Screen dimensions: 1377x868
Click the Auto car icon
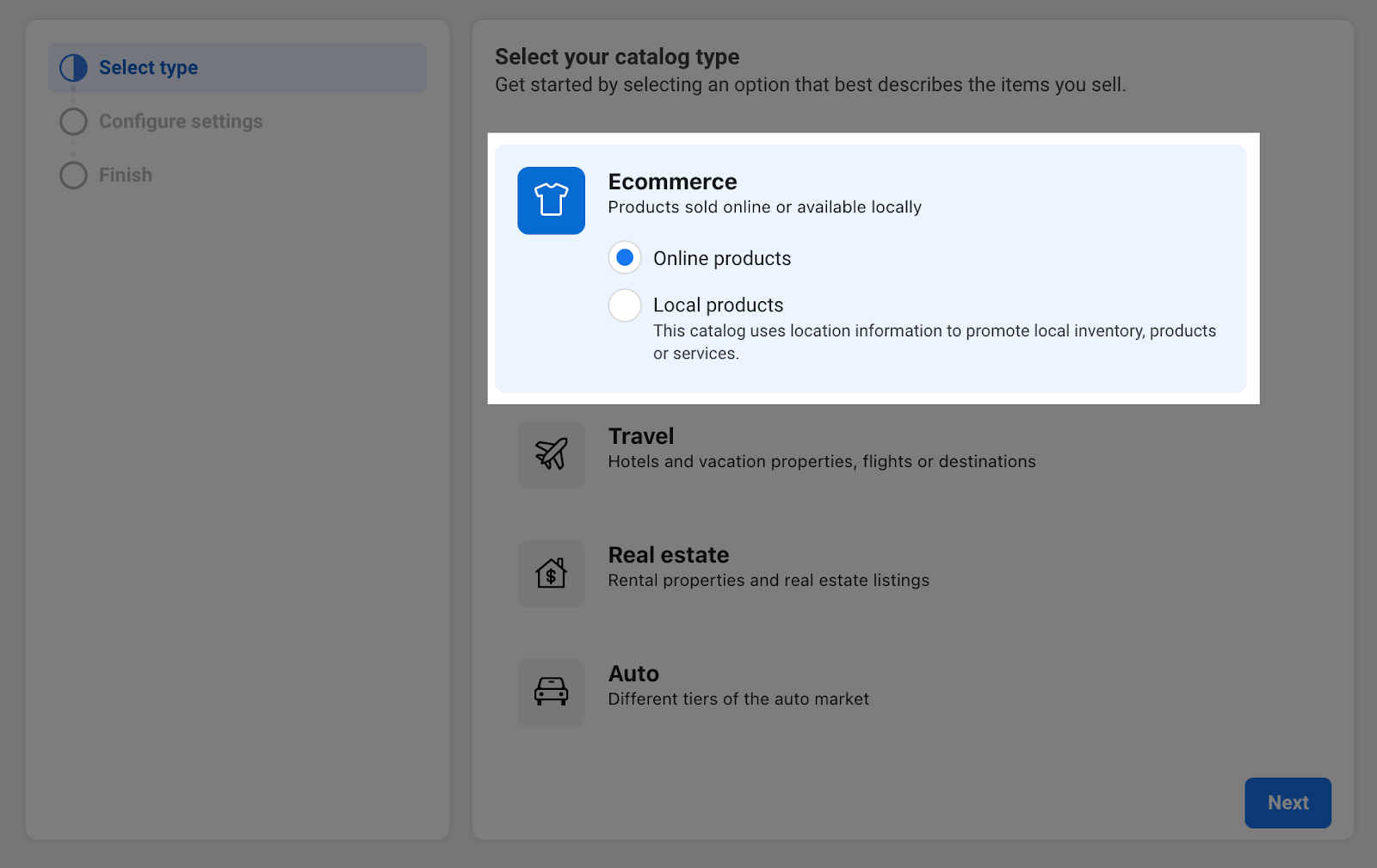point(551,692)
